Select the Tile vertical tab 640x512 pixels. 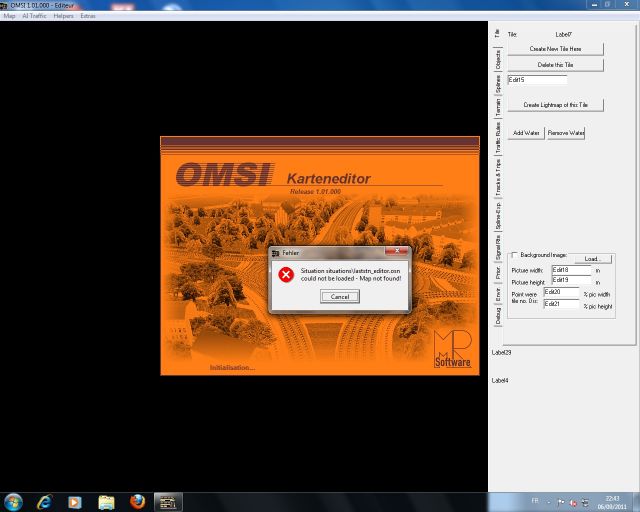[497, 33]
